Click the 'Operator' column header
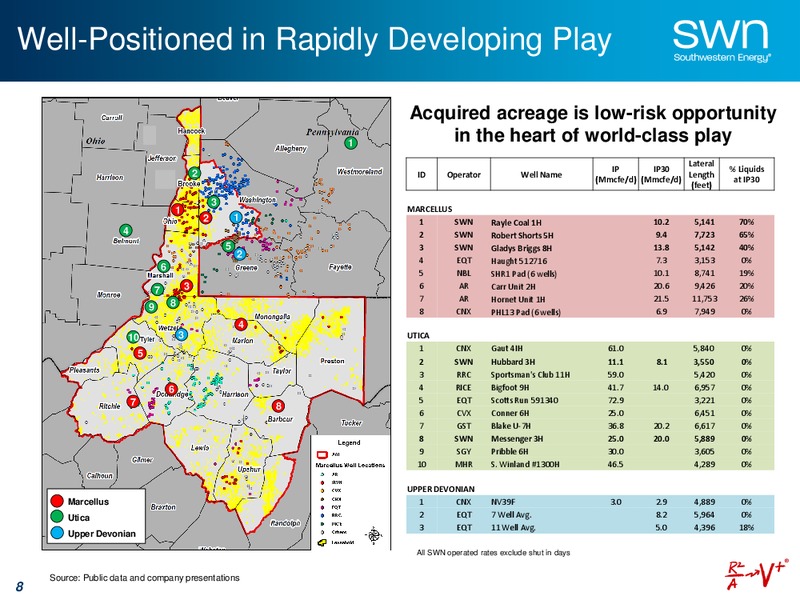 pos(463,174)
